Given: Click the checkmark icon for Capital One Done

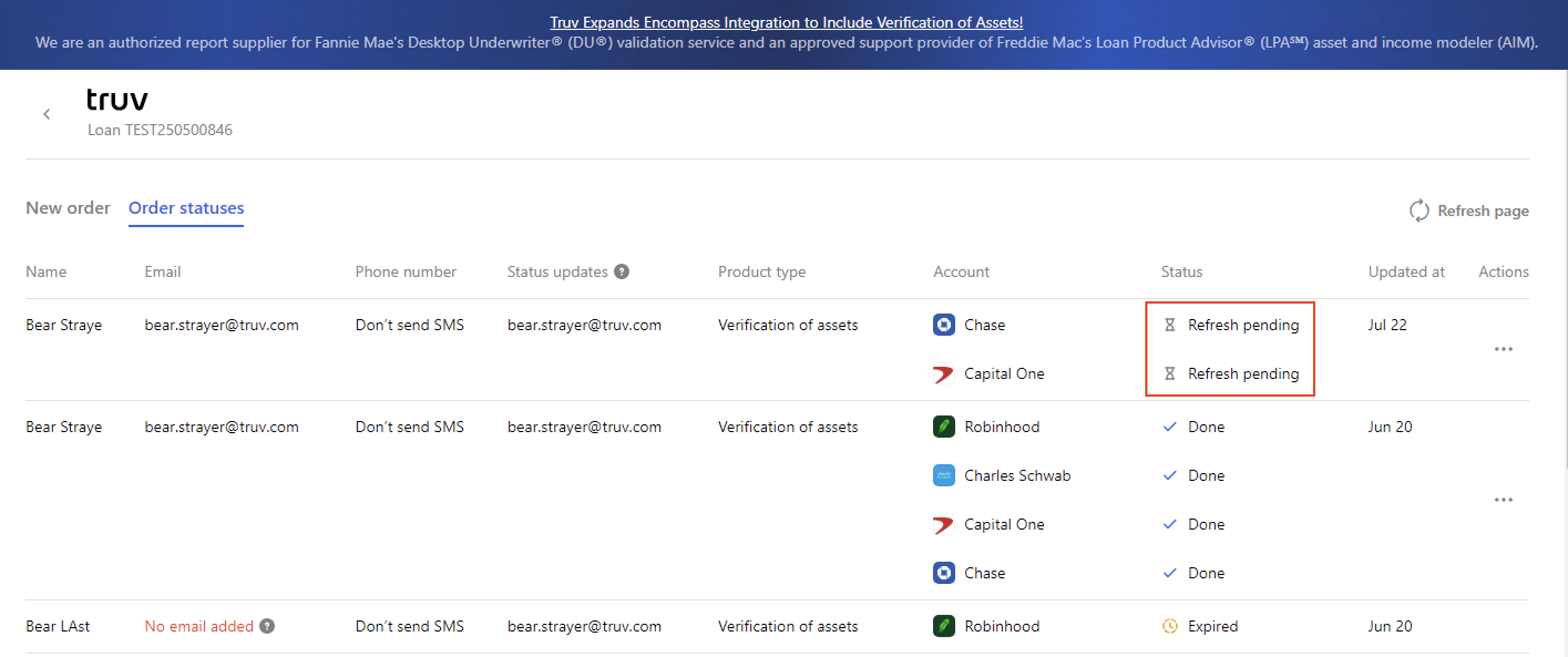Looking at the screenshot, I should pyautogui.click(x=1169, y=525).
